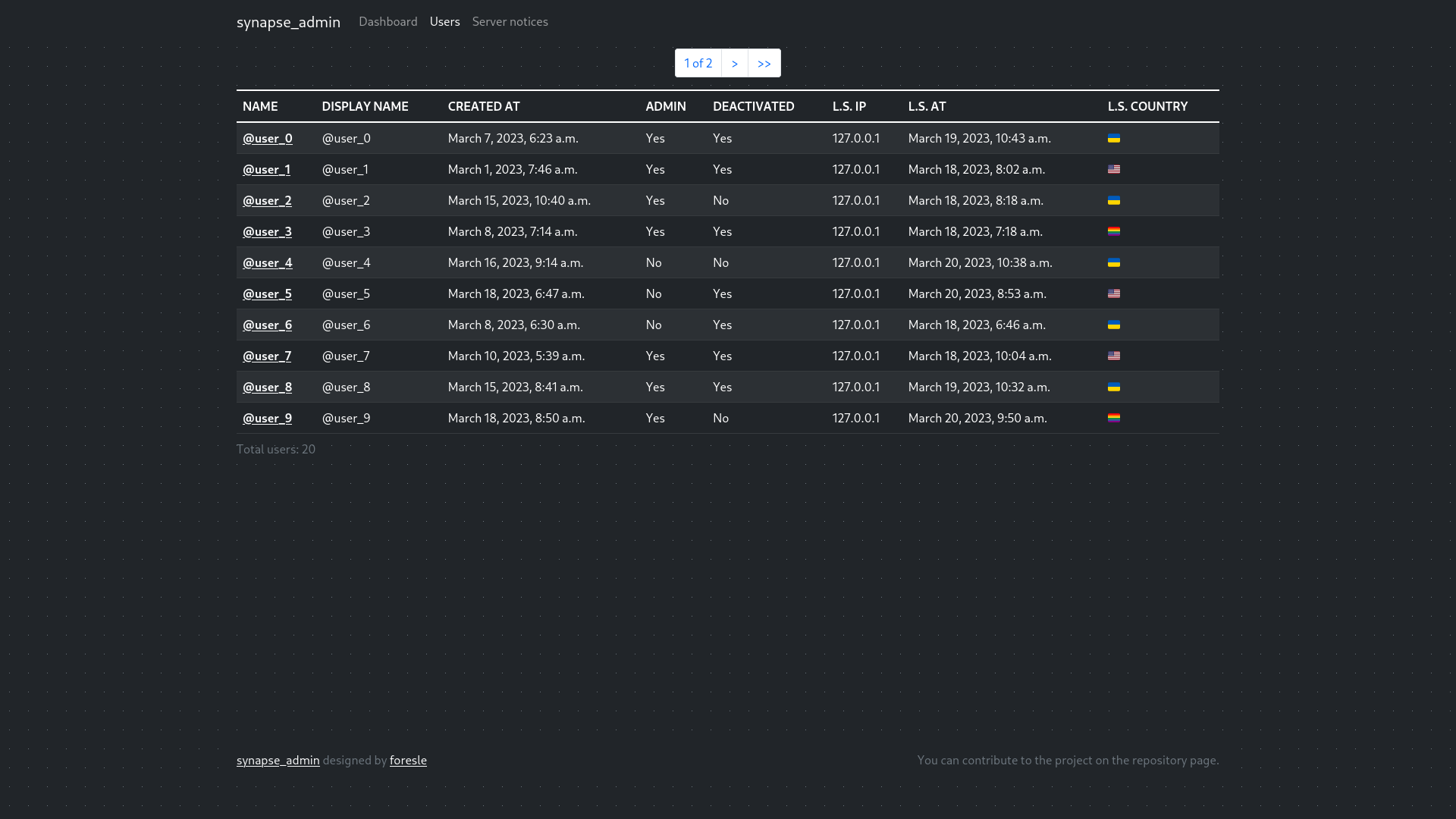Screen dimensions: 1456x819
Task: Go to next page with > button
Action: click(734, 63)
